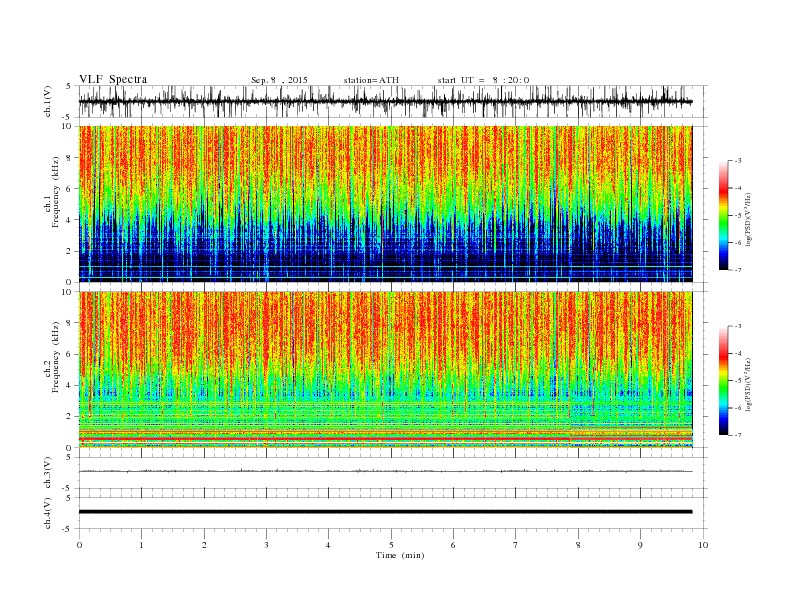Click the "5" tick on the Time axis
The height and width of the screenshot is (612, 792).
(391, 545)
